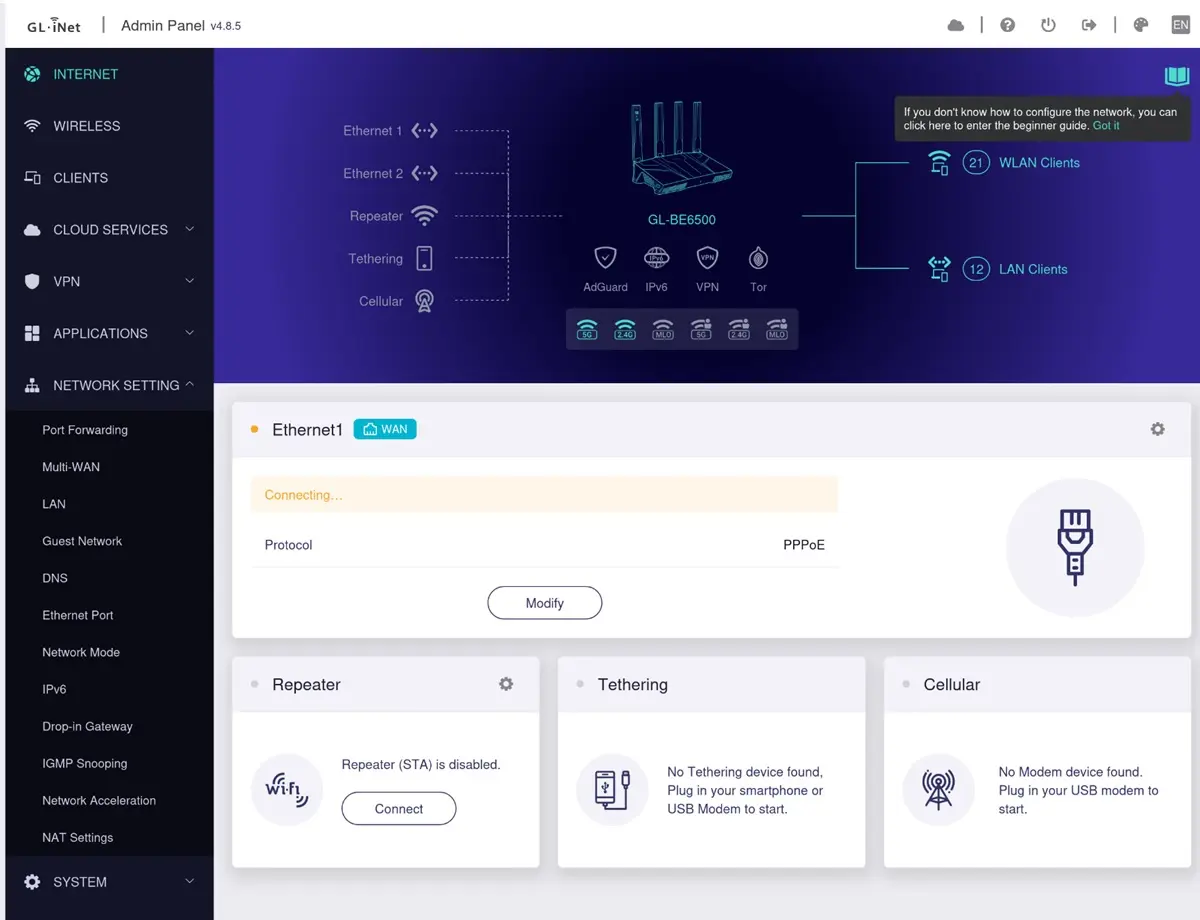Open the theme palette color icon
Screen dimensions: 1200x920
point(1141,25)
